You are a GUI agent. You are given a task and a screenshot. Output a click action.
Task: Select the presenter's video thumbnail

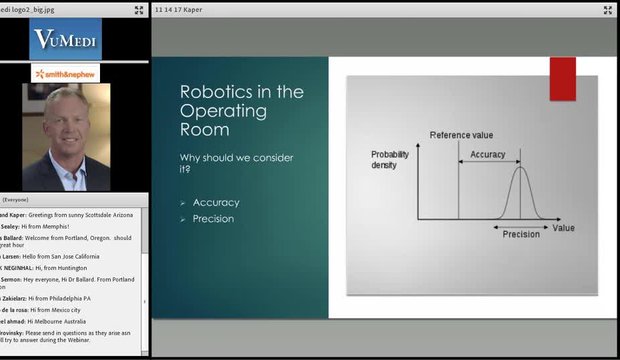coord(66,137)
